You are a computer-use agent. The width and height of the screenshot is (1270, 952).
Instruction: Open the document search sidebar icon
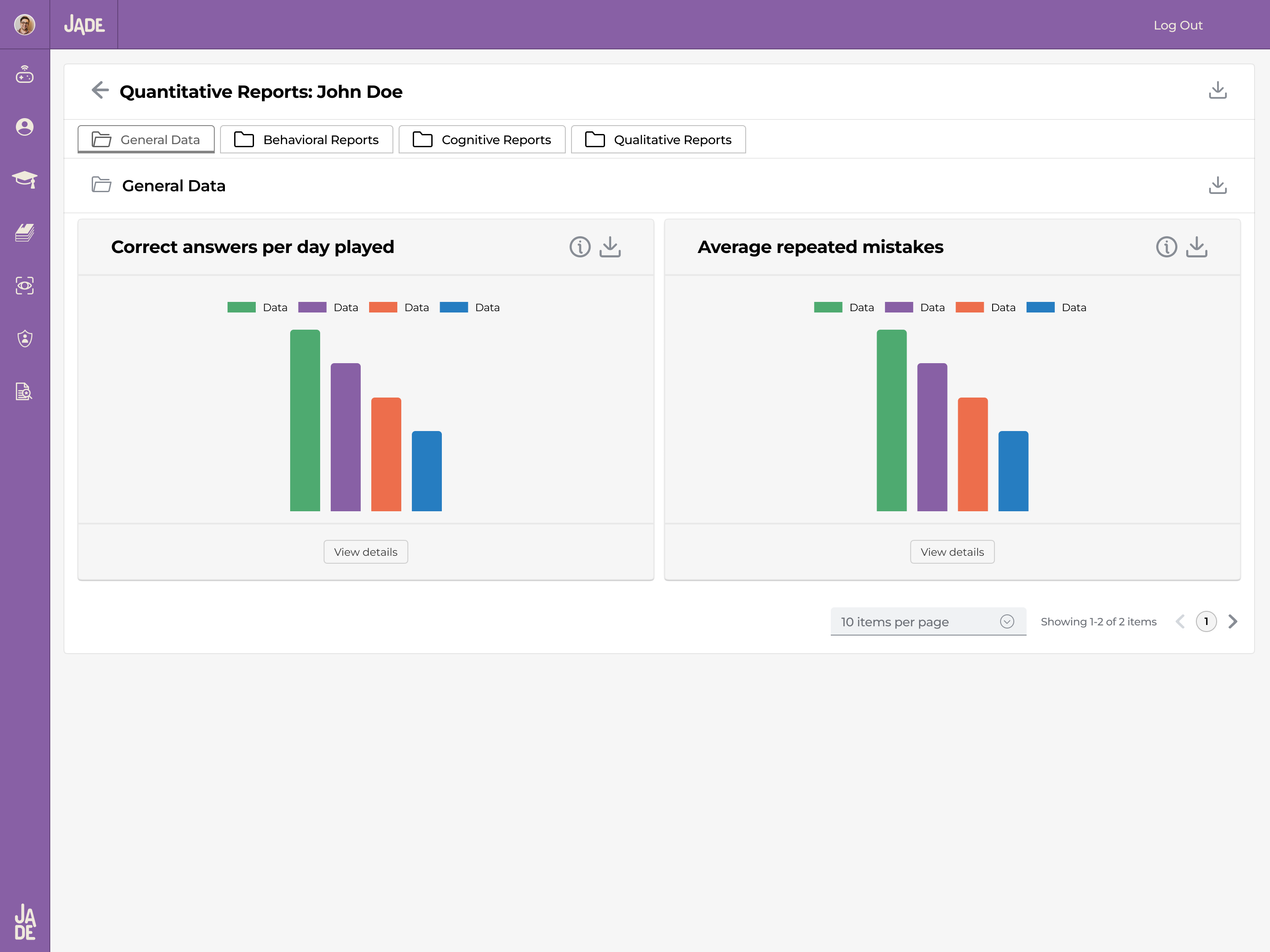pyautogui.click(x=25, y=391)
